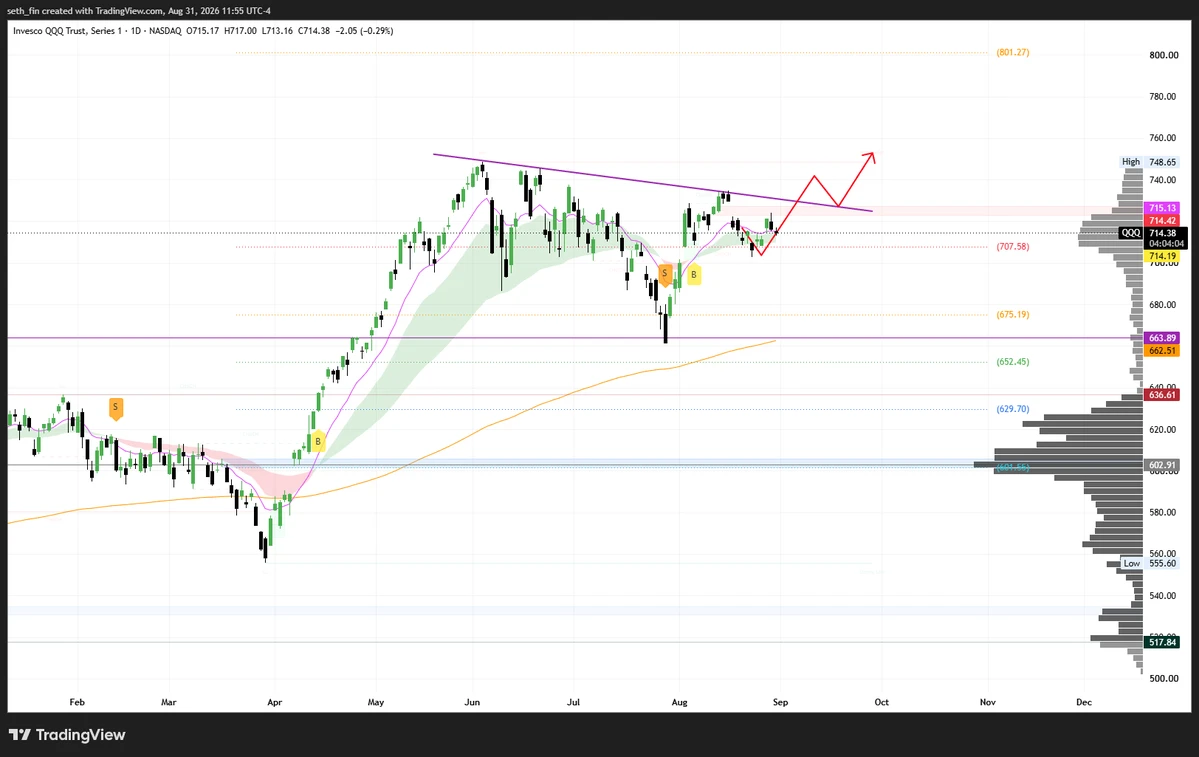Viewport: 1199px width, 757px height.
Task: Click the orange S sell marker in February
Action: 115,408
